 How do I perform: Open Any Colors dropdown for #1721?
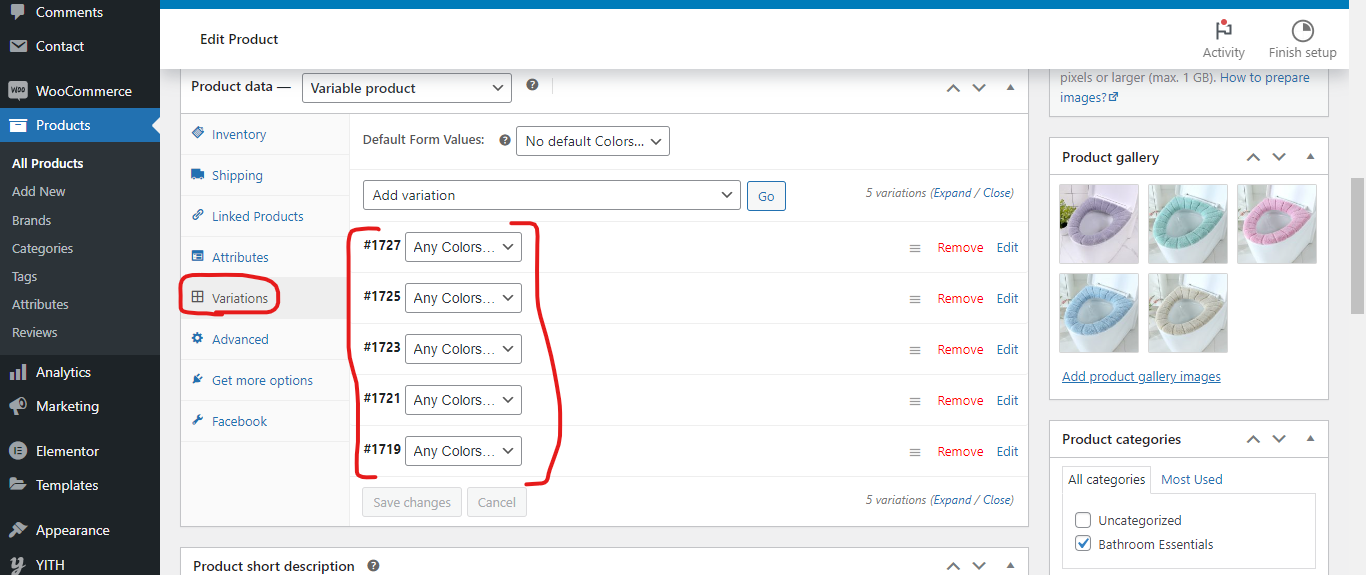click(463, 400)
